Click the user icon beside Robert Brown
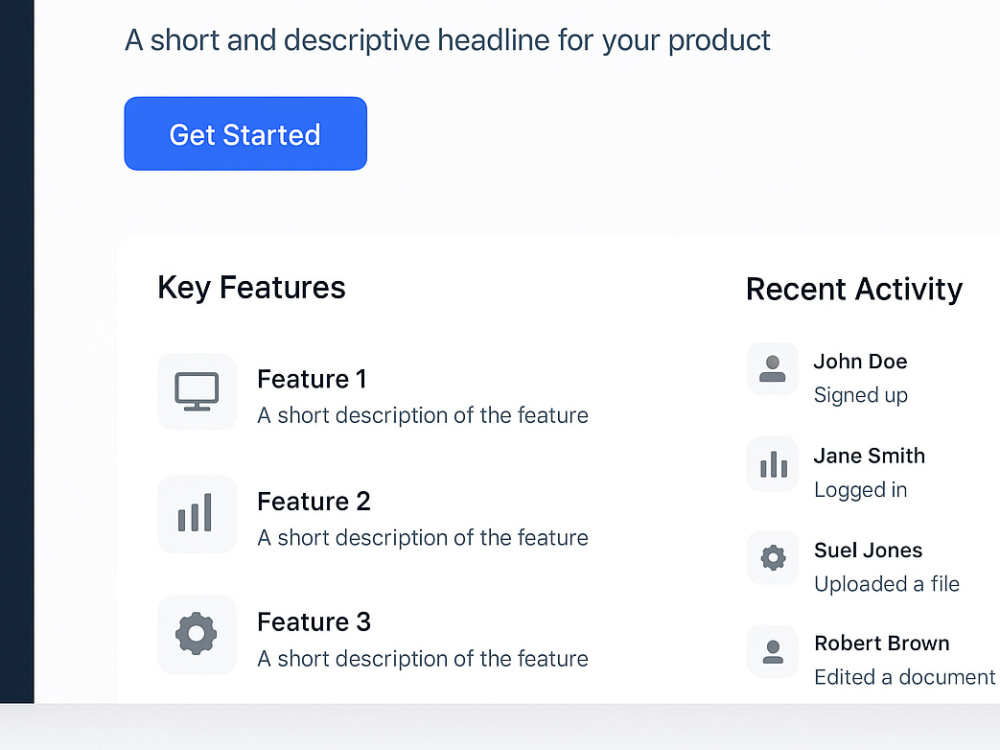This screenshot has width=1000, height=750. pyautogui.click(x=772, y=651)
